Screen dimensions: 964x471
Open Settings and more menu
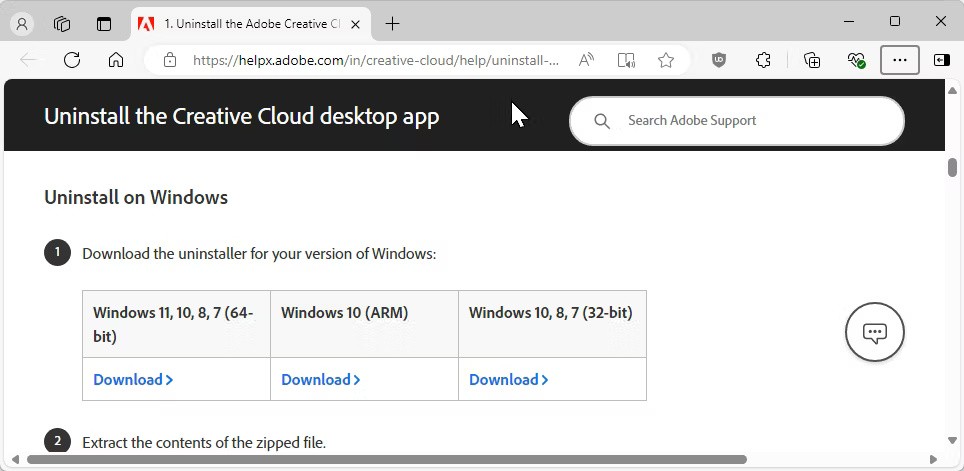click(x=899, y=60)
